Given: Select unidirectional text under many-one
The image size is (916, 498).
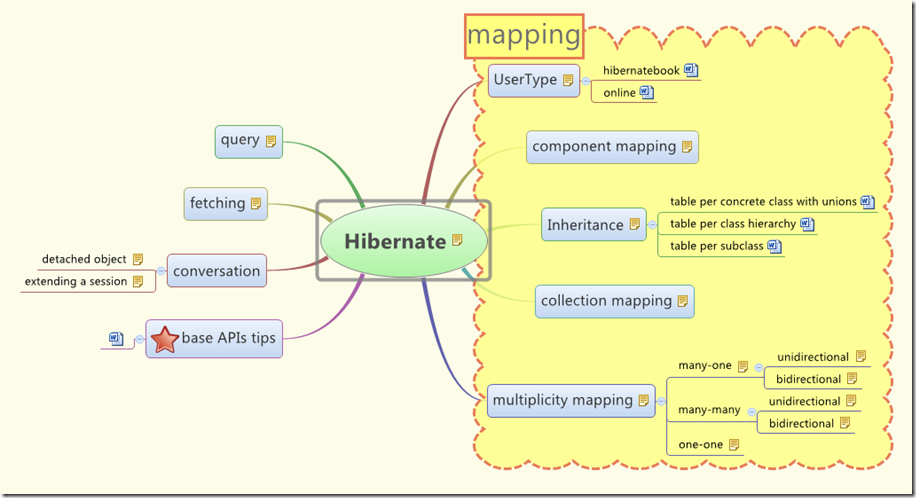Looking at the screenshot, I should point(813,357).
